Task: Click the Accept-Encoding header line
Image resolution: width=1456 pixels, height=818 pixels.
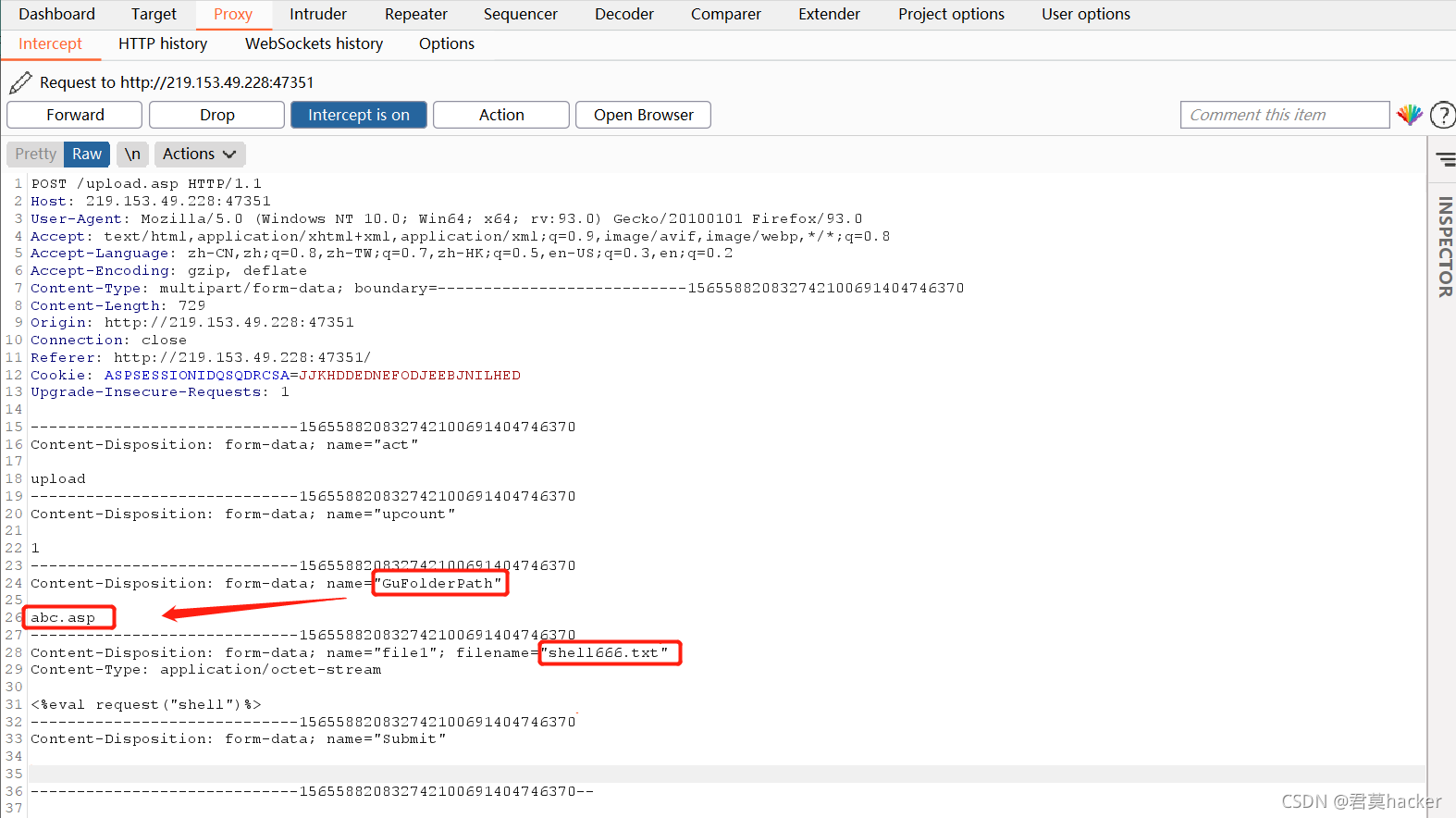Action: pos(169,271)
